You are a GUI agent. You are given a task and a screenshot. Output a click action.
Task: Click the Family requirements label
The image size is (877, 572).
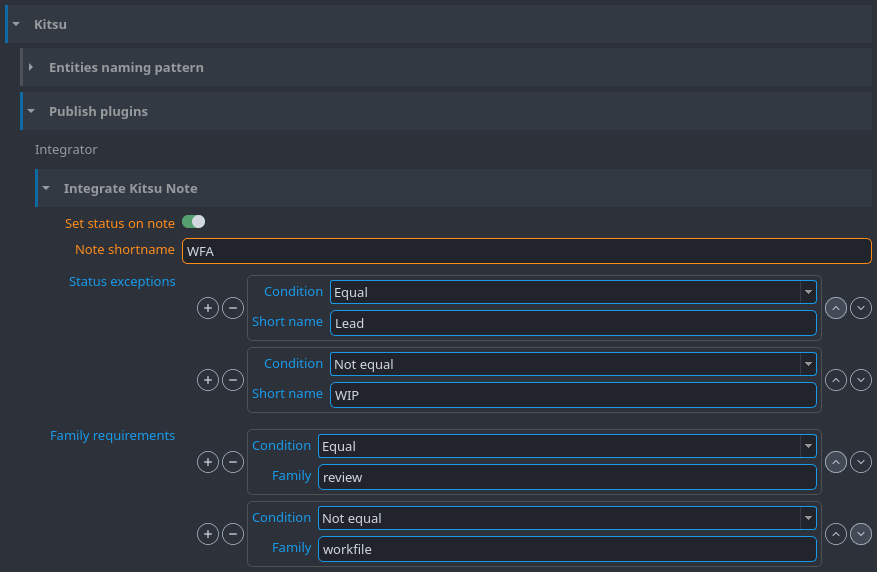click(x=112, y=436)
